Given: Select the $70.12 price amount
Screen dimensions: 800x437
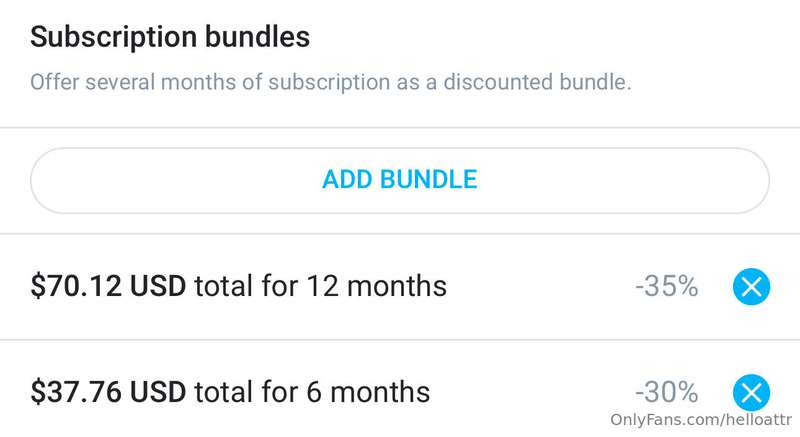Looking at the screenshot, I should 79,287.
